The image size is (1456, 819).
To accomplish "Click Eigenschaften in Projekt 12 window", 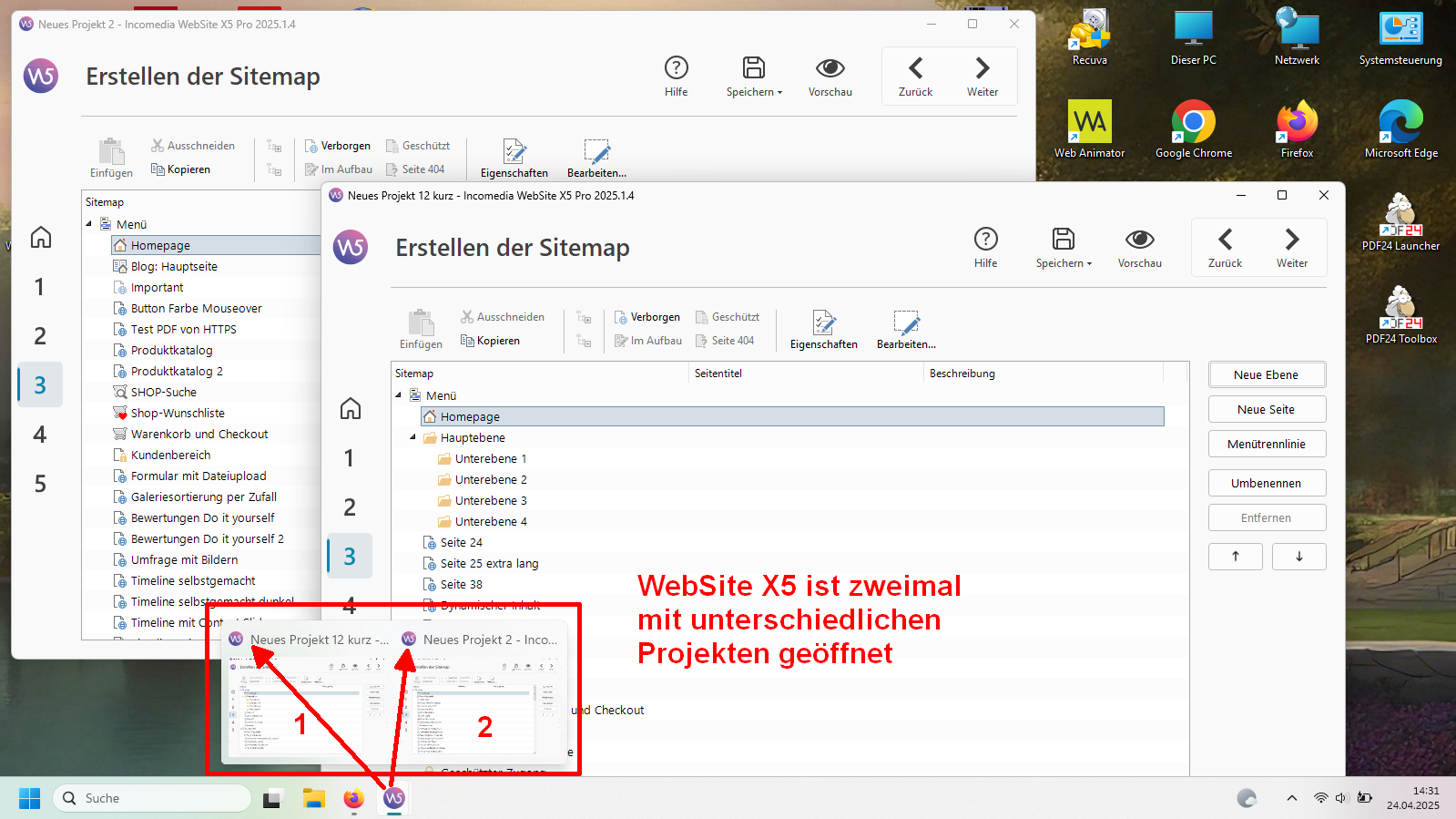I will click(x=823, y=330).
